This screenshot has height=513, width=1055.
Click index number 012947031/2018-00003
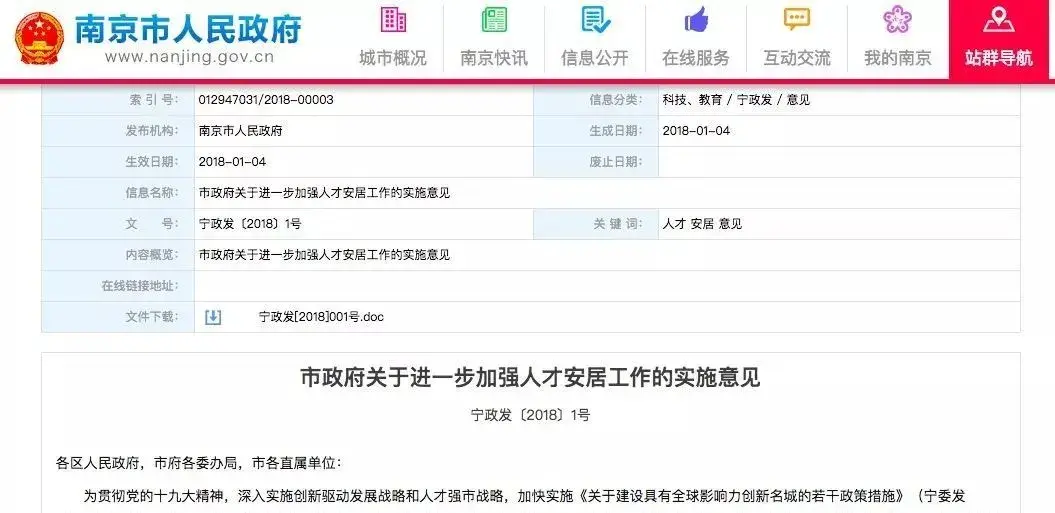click(266, 100)
